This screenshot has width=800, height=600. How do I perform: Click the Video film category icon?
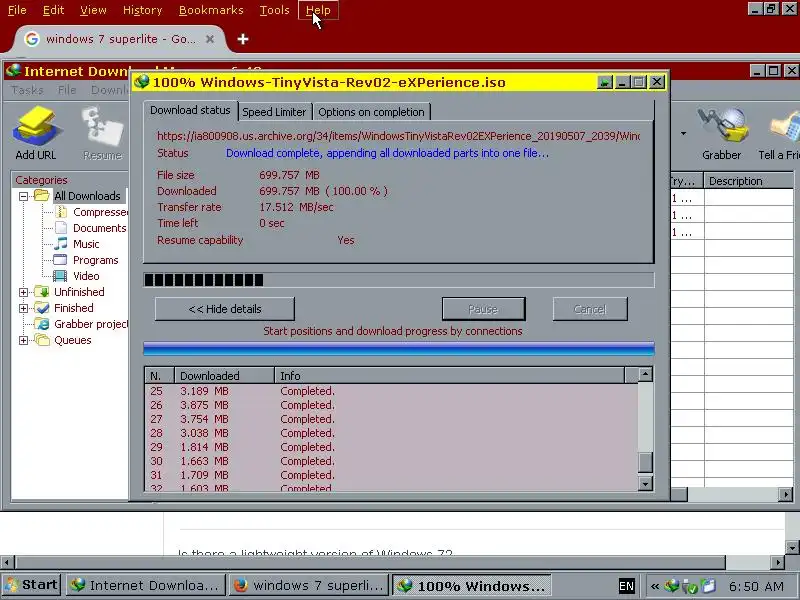pos(60,276)
